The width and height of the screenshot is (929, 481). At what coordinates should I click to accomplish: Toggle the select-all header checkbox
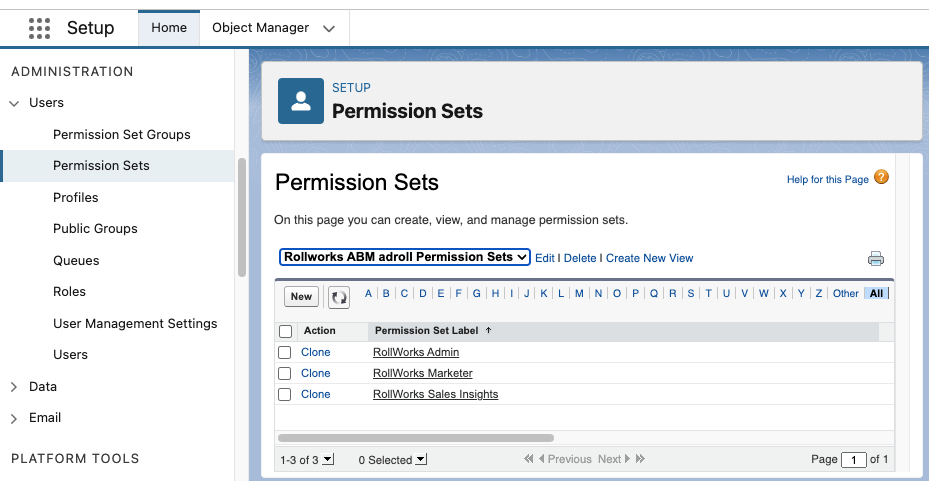click(x=285, y=331)
